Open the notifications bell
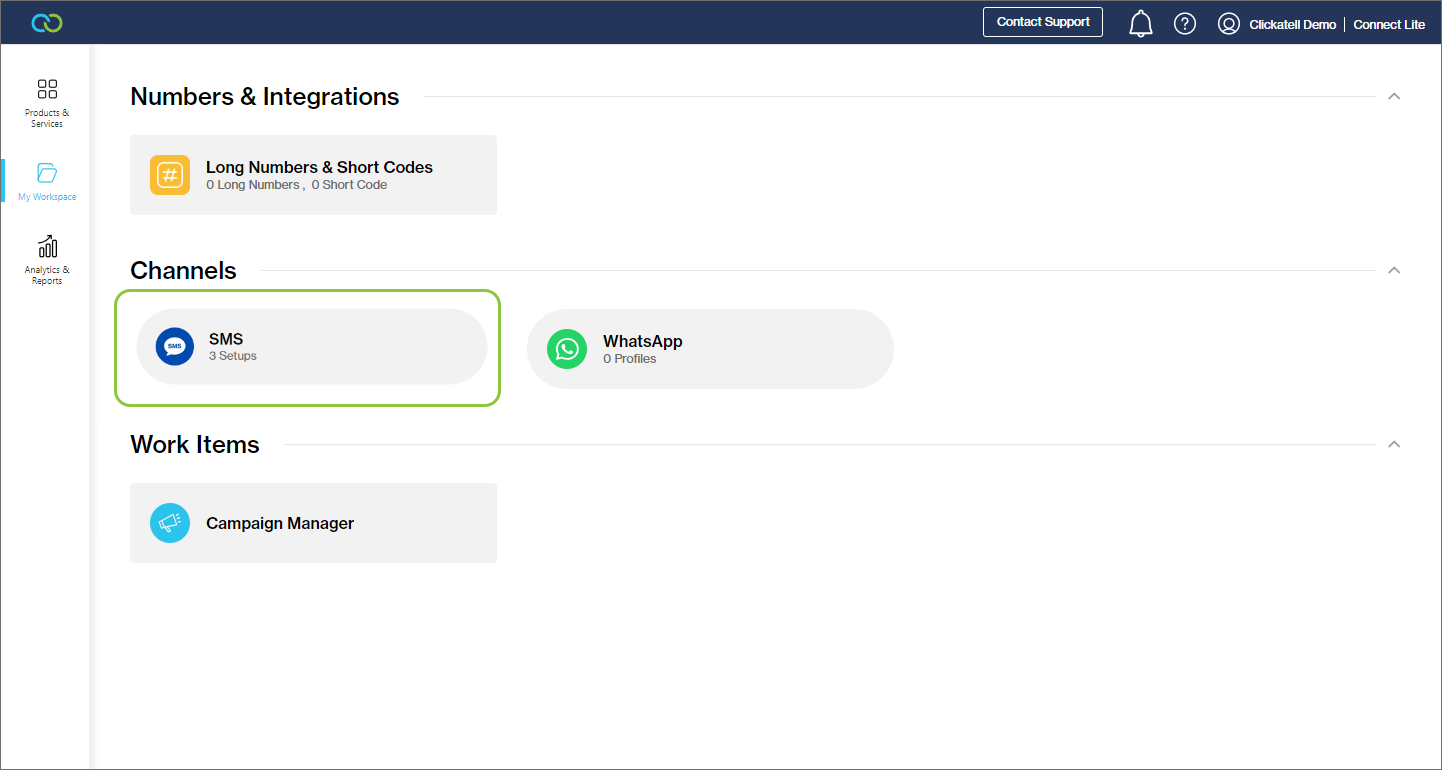 click(x=1140, y=23)
